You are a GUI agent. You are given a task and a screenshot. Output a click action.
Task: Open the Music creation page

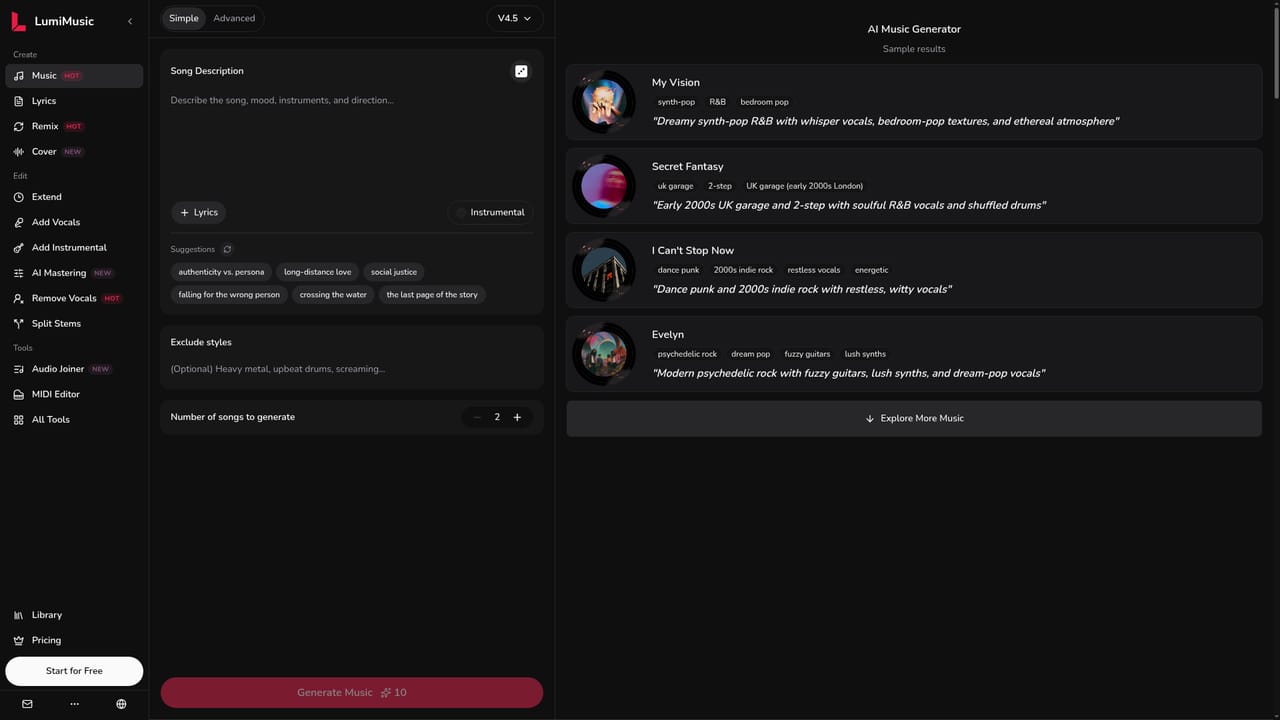[x=74, y=76]
